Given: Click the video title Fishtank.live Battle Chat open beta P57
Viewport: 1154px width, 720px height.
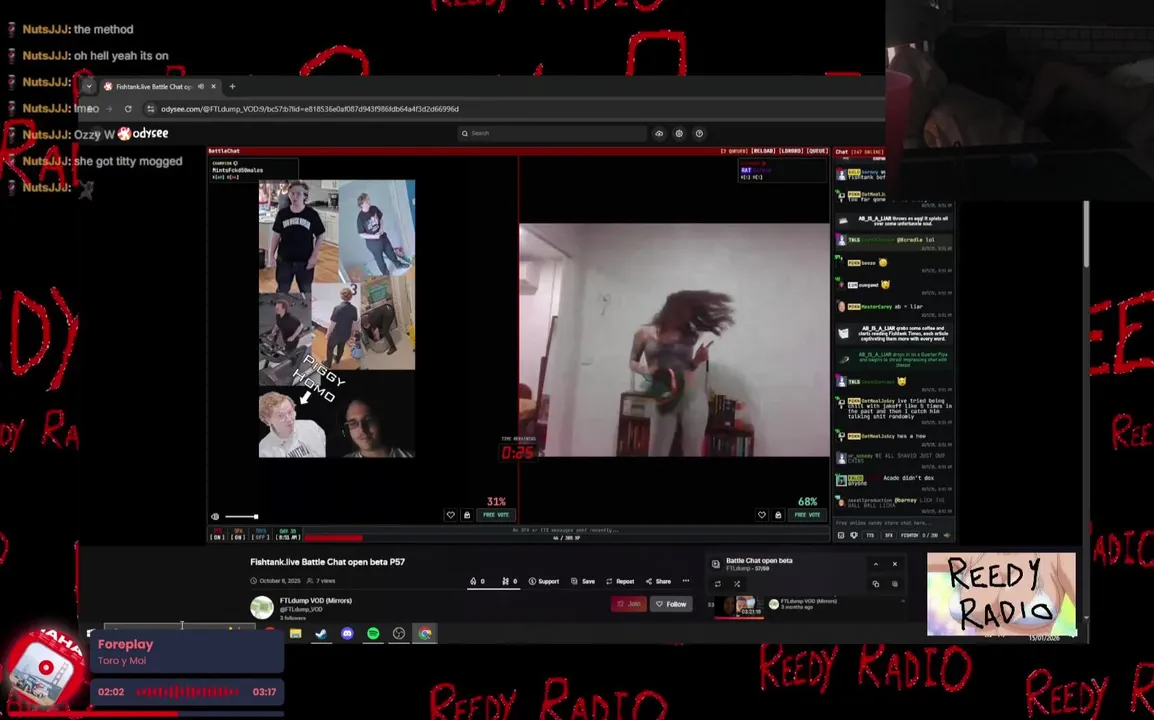Looking at the screenshot, I should point(328,562).
